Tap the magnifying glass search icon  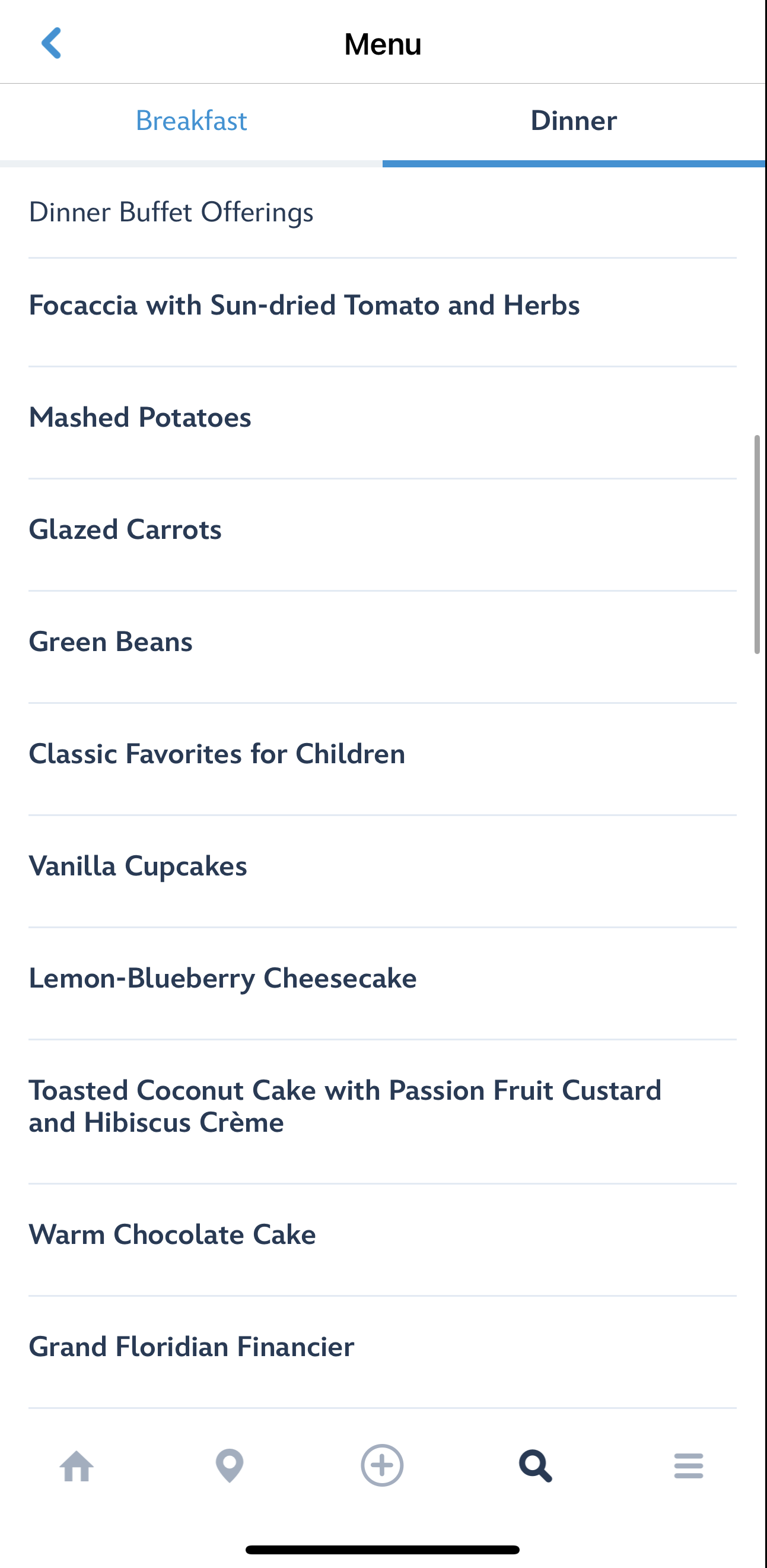(x=535, y=1466)
